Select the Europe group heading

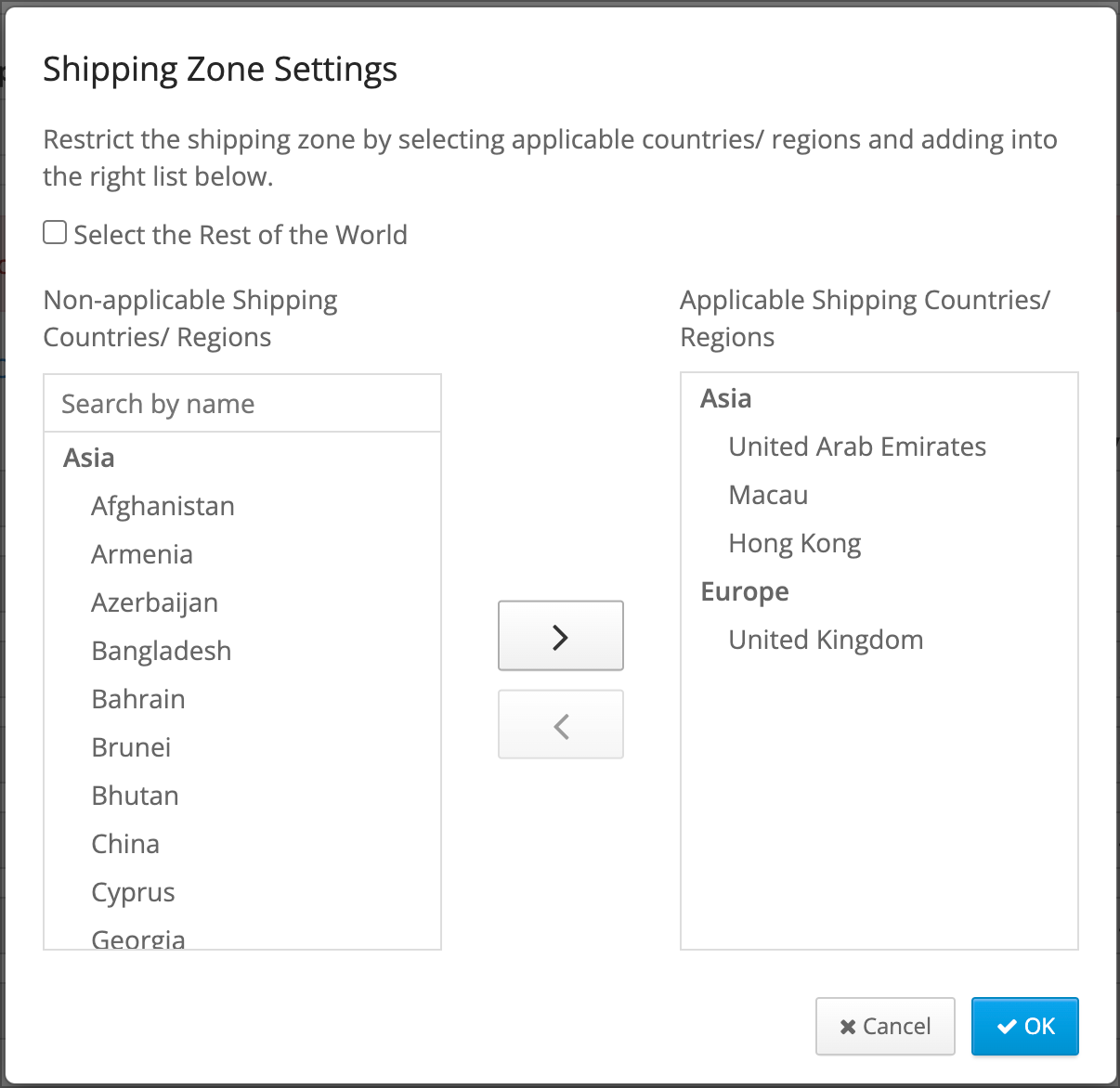(x=745, y=591)
